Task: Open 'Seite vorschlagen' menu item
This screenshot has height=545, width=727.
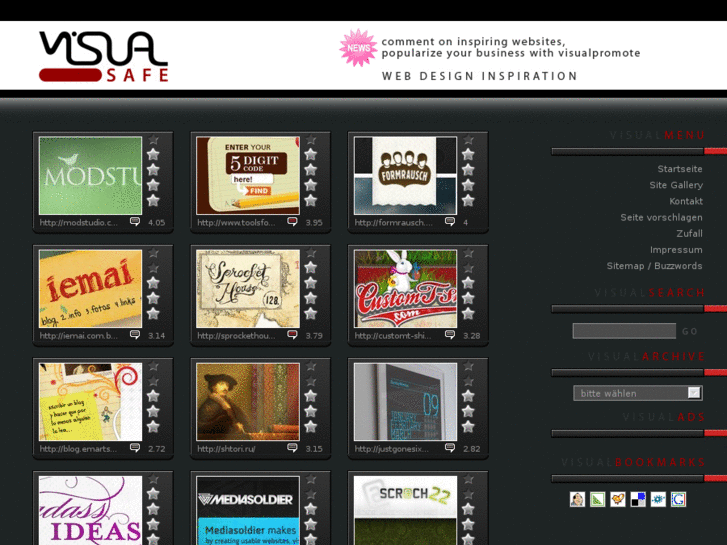Action: coord(661,218)
